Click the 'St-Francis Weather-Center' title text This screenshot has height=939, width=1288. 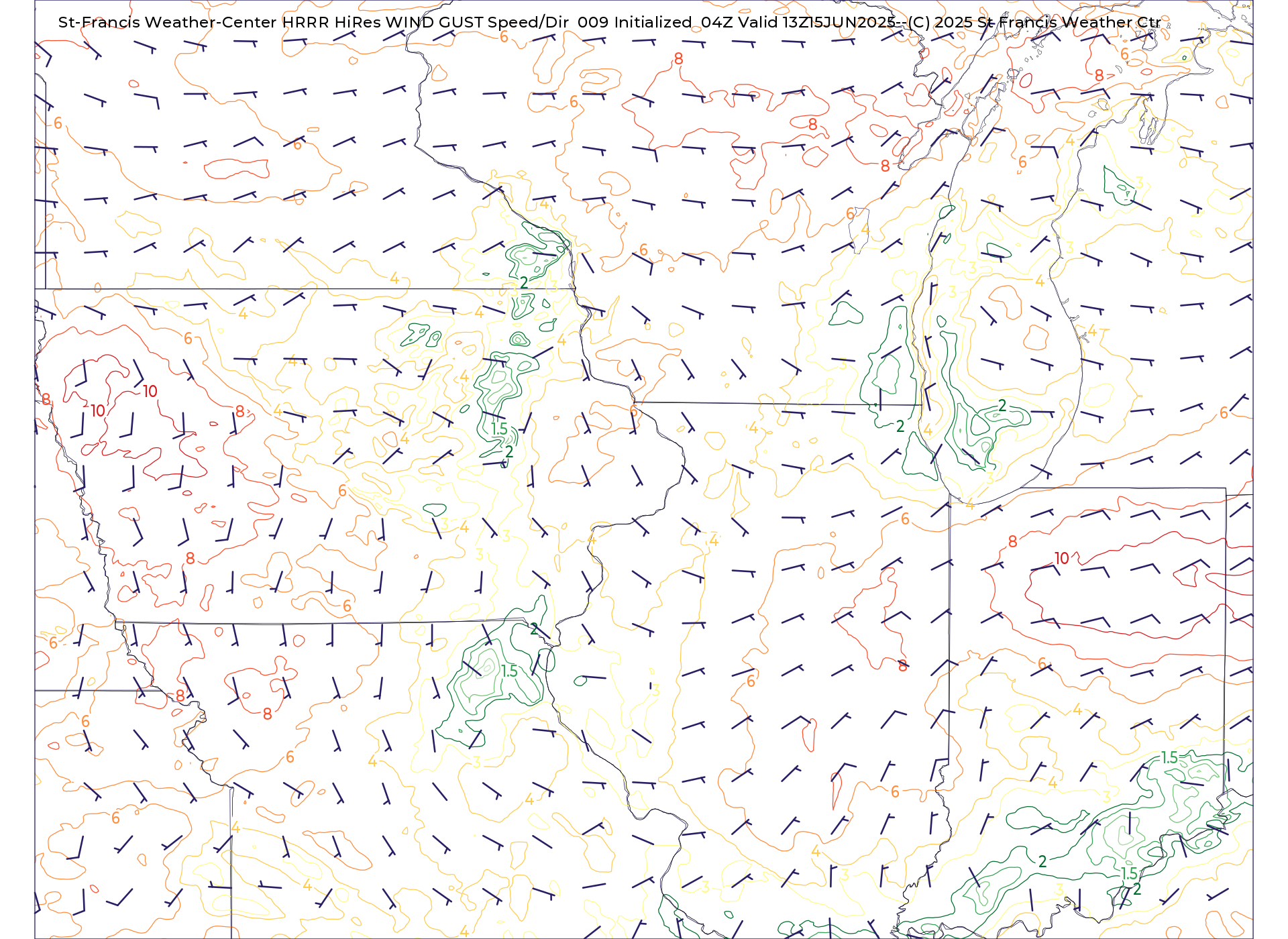(167, 22)
